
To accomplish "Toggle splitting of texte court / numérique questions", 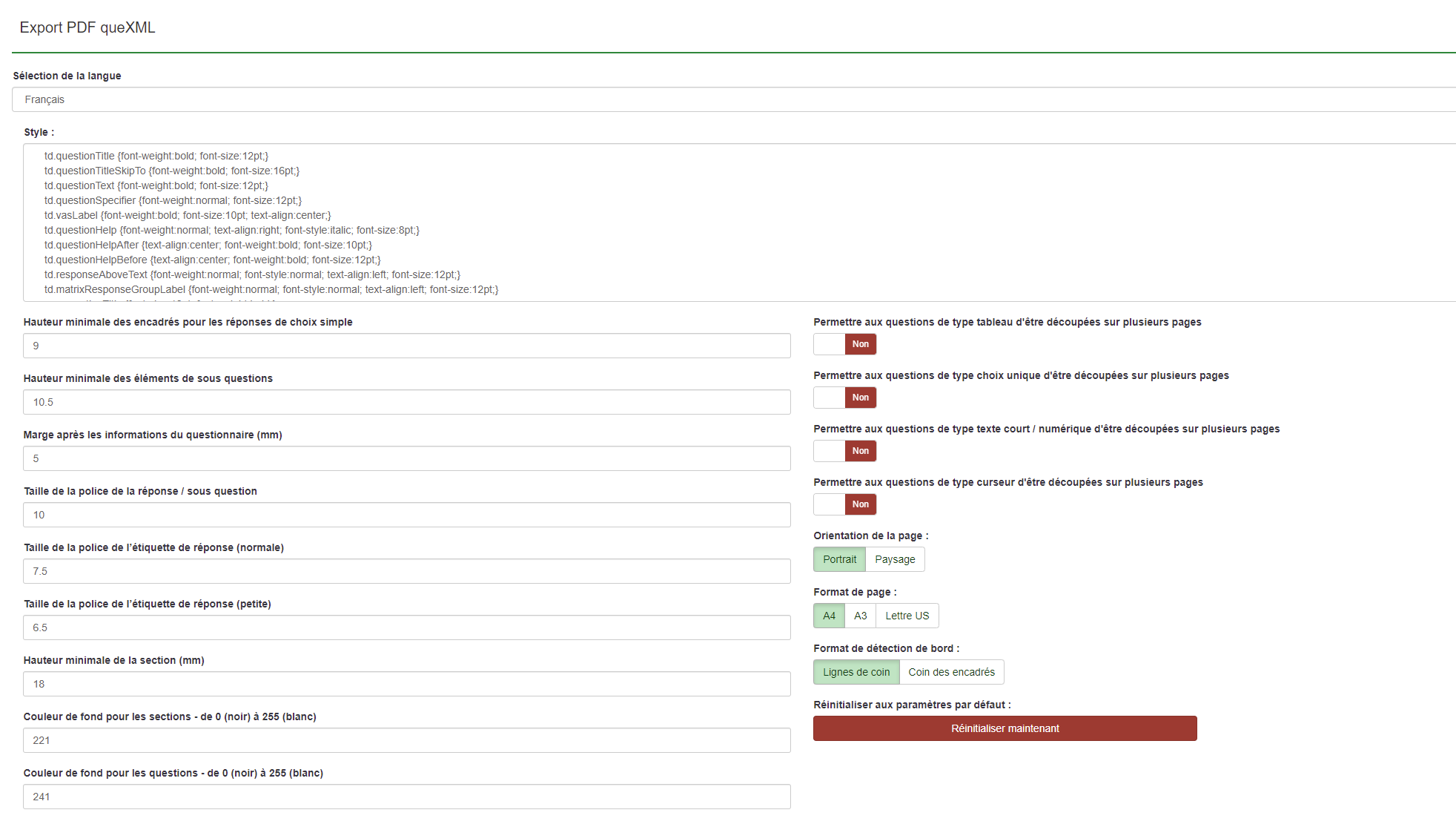I will coord(844,451).
